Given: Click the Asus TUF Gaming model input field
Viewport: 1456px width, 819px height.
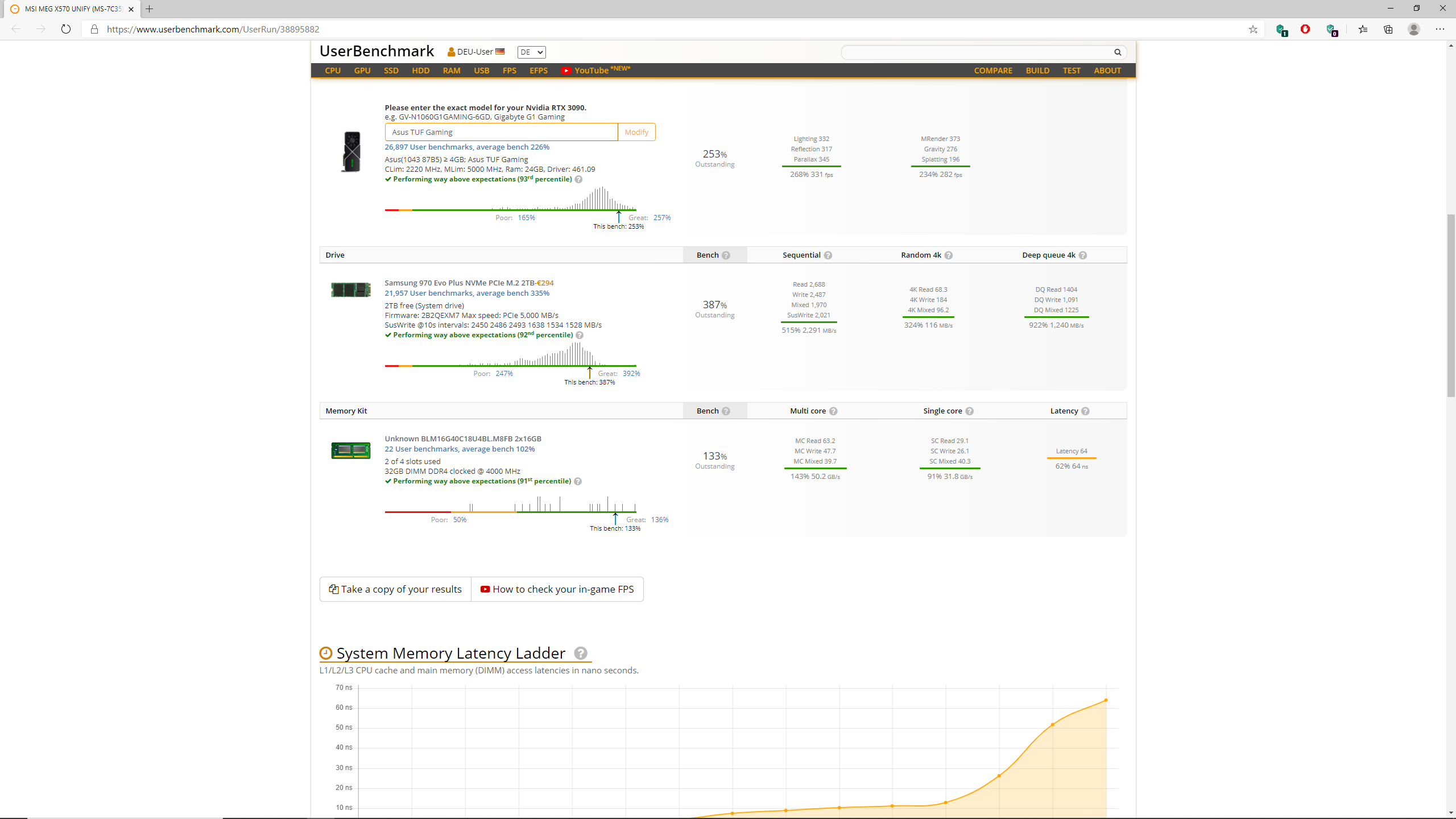Looking at the screenshot, I should pyautogui.click(x=500, y=132).
